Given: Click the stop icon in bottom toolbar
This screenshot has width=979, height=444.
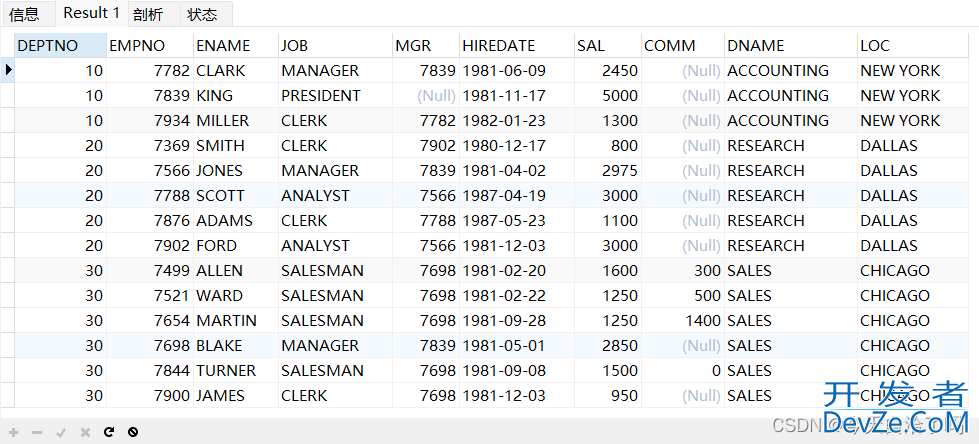Looking at the screenshot, I should coord(132,432).
